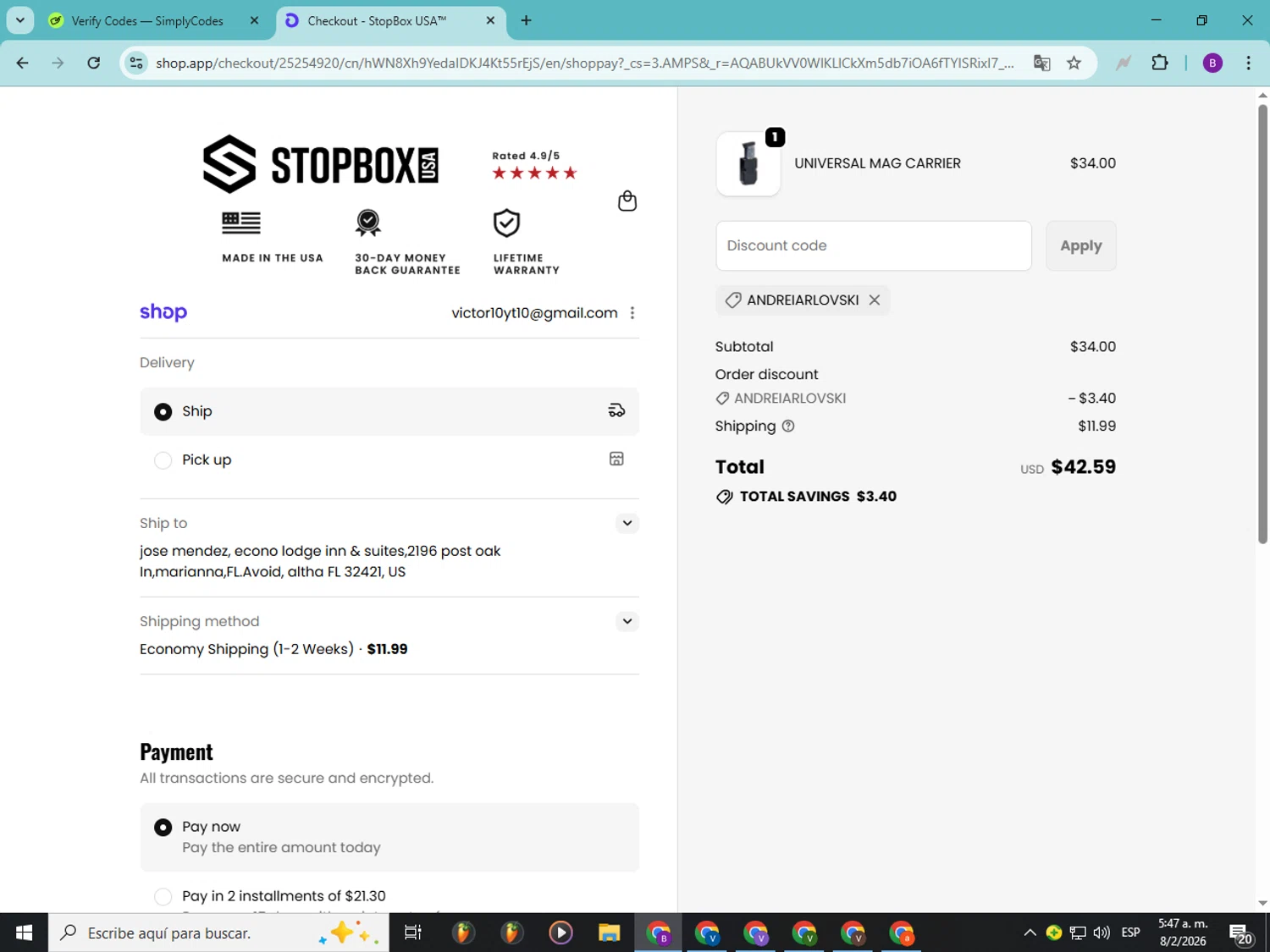
Task: Open the browser extensions puzzle icon
Action: pyautogui.click(x=1160, y=63)
